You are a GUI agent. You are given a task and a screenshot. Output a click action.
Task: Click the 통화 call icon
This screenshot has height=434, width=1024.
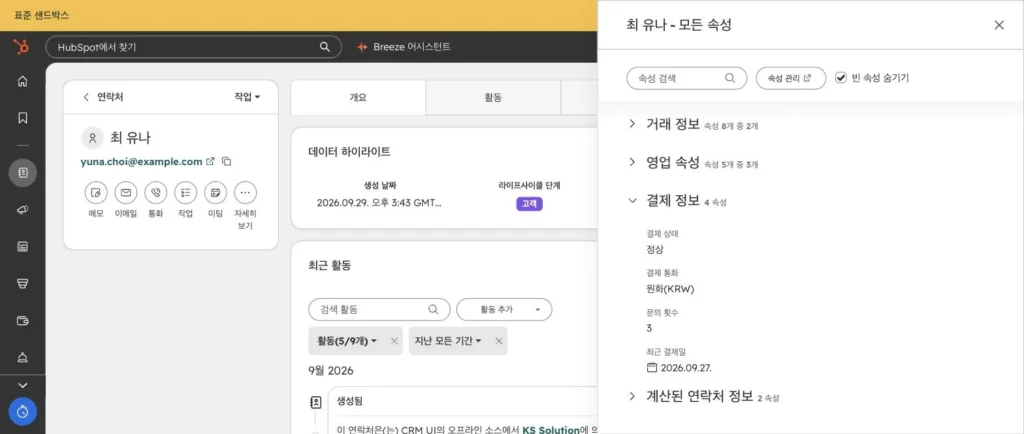(155, 193)
